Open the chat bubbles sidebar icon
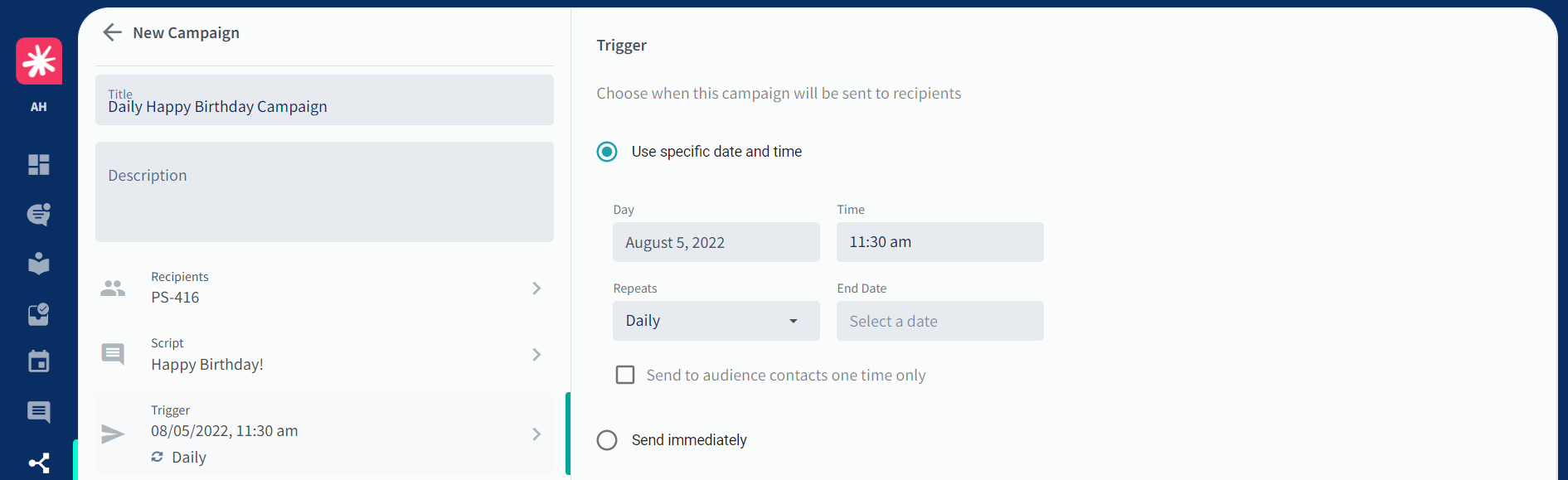Screen dimensions: 1568x480 point(38,215)
